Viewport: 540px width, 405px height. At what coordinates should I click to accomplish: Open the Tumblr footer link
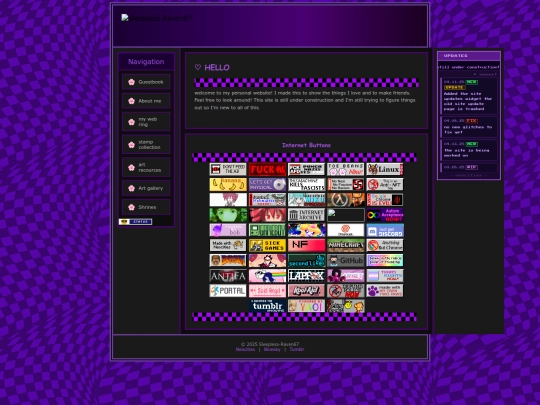[x=297, y=350]
